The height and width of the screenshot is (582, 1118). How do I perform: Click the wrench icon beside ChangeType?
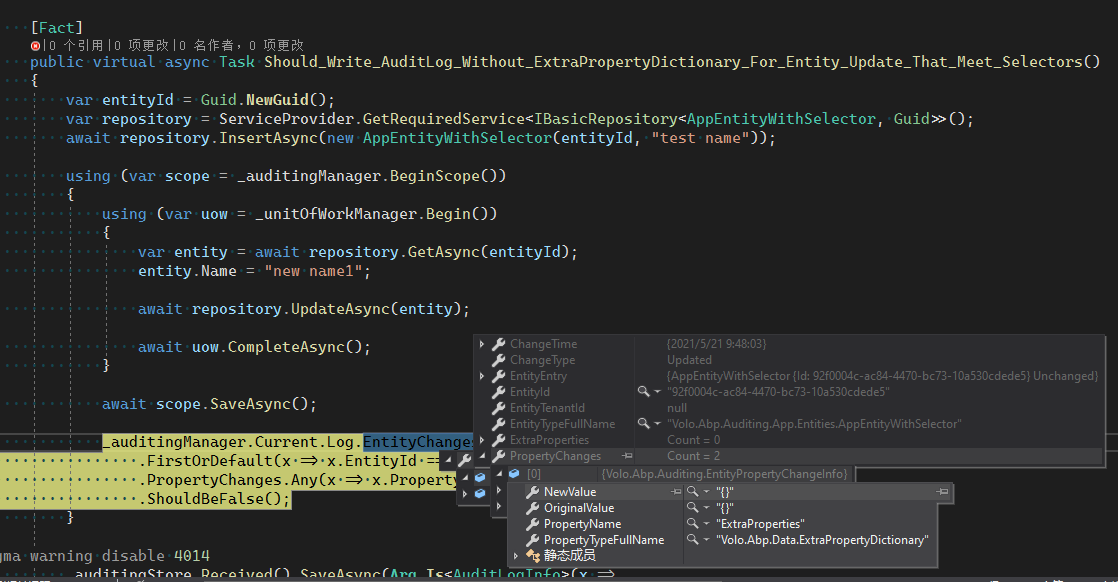point(497,360)
